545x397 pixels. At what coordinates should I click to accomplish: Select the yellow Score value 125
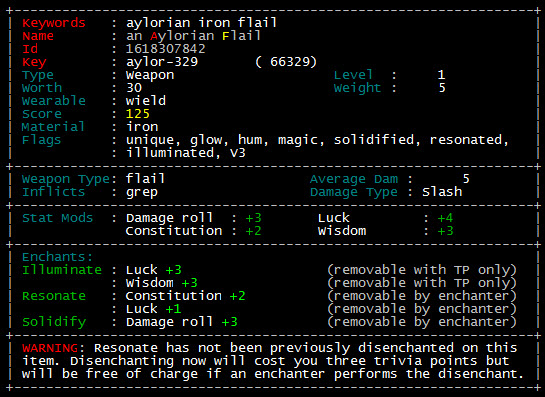pyautogui.click(x=138, y=114)
